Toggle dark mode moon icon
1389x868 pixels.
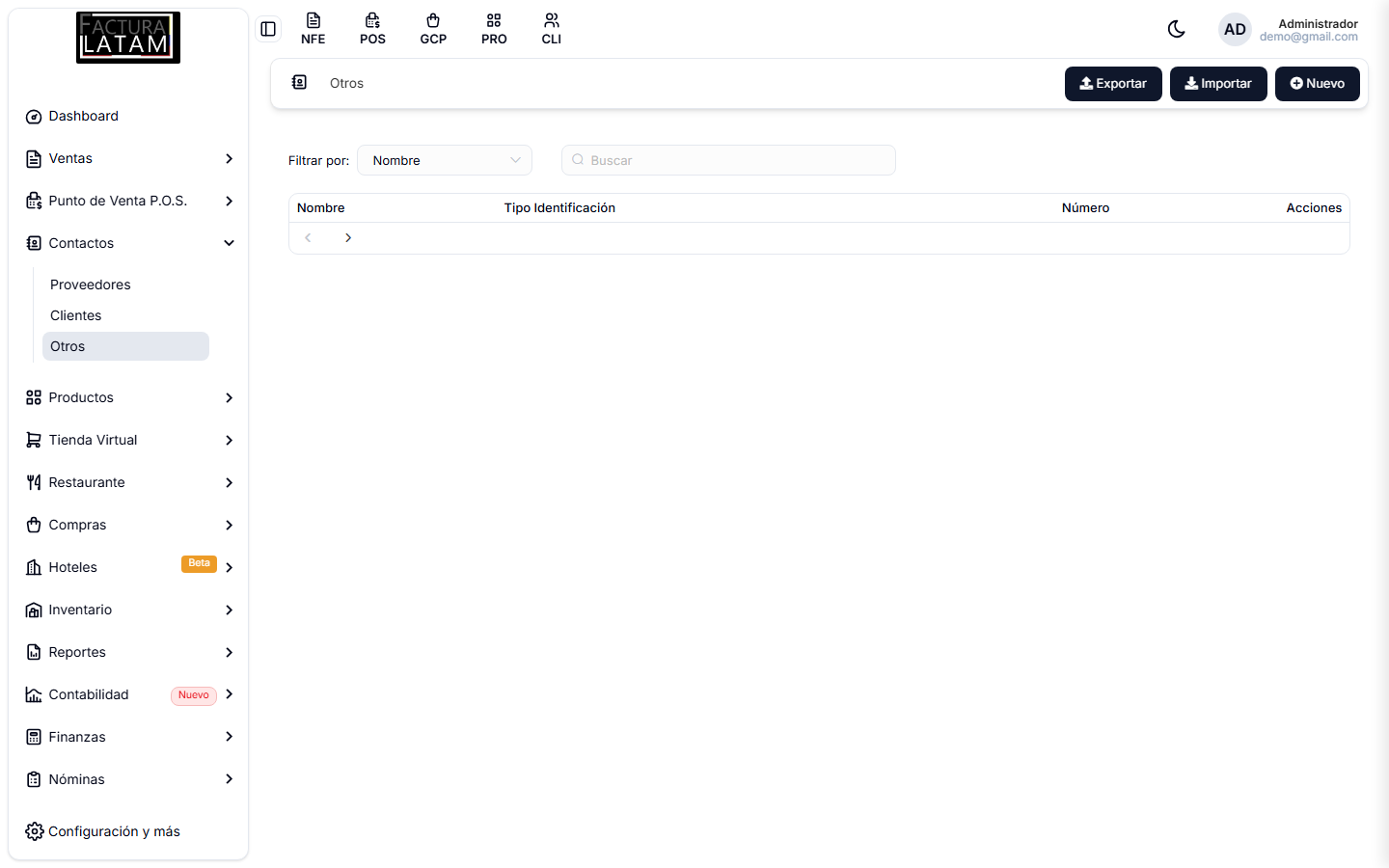[1177, 29]
